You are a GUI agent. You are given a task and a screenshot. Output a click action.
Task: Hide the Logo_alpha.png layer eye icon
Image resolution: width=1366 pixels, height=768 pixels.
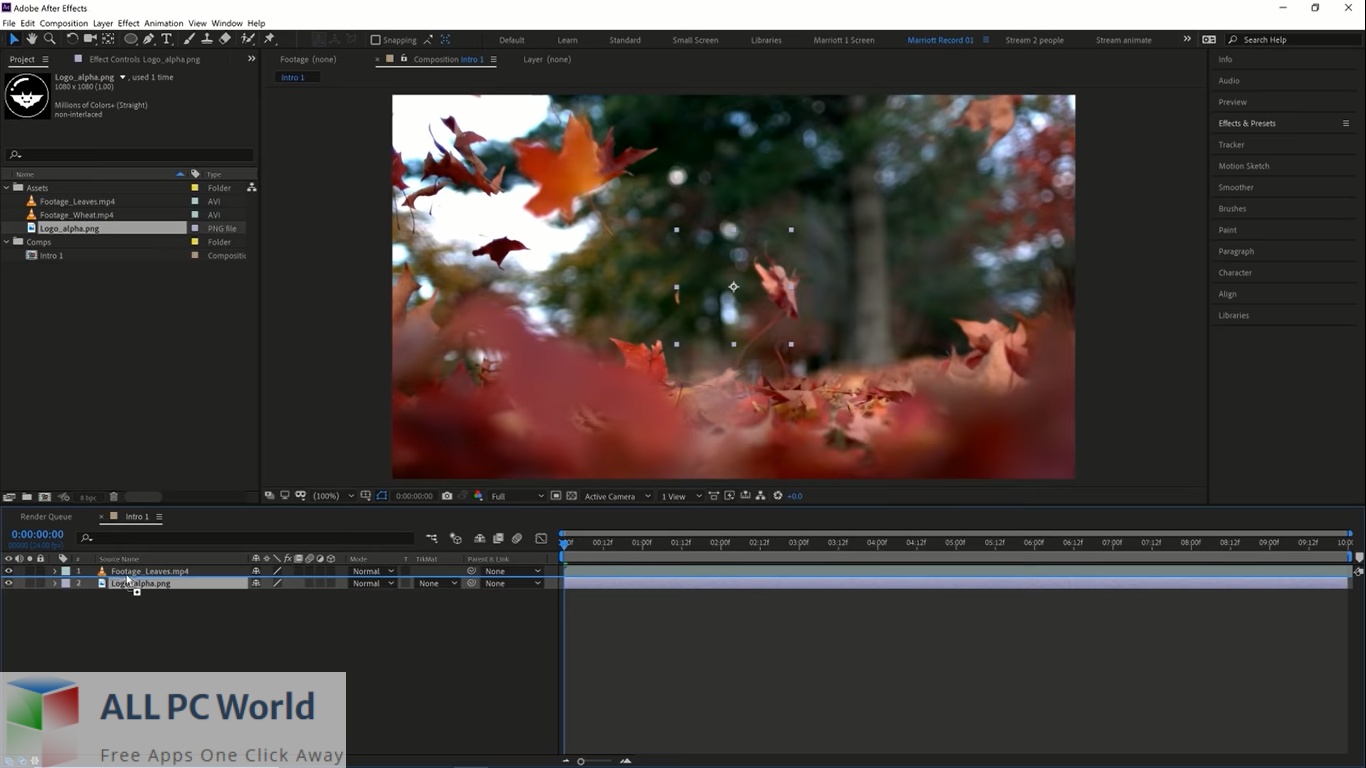tap(9, 583)
